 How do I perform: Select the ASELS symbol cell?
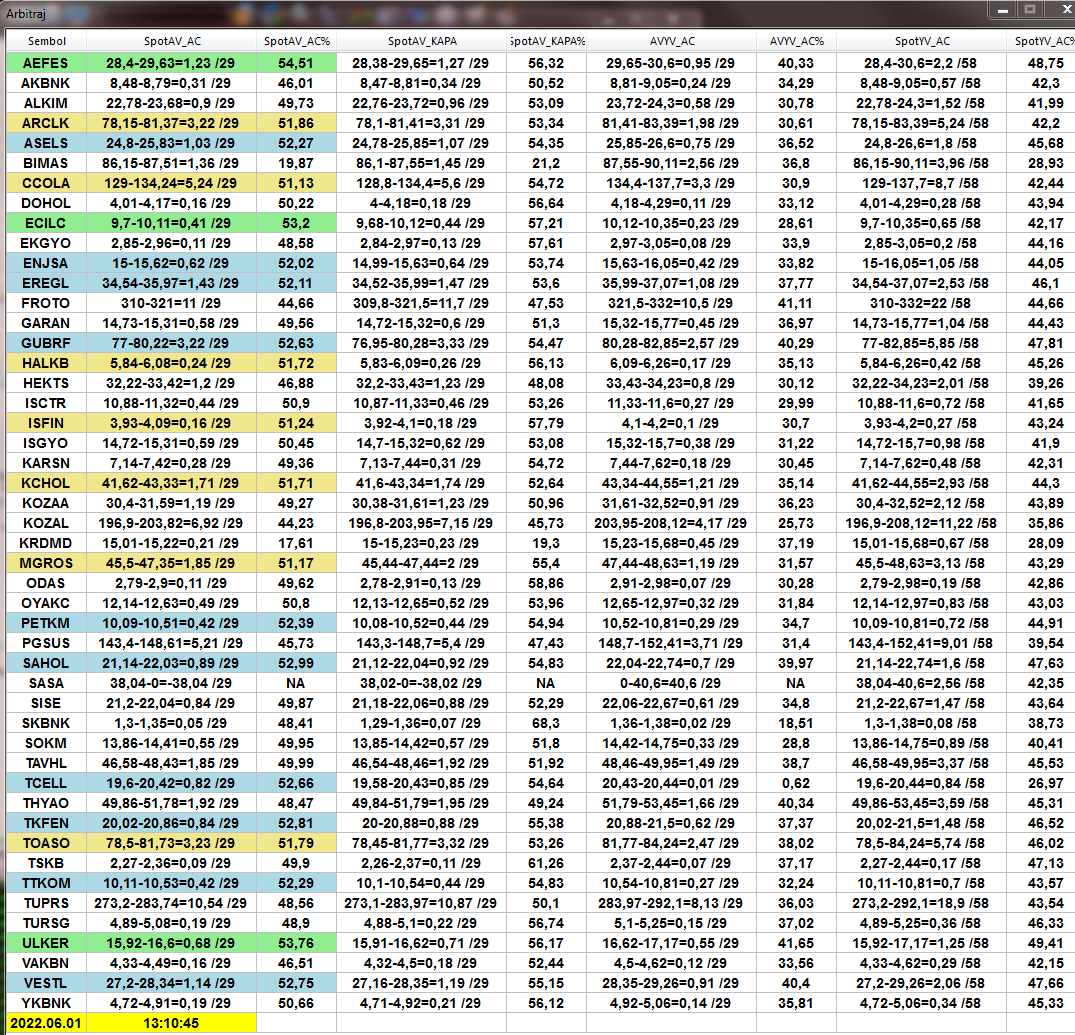click(46, 143)
